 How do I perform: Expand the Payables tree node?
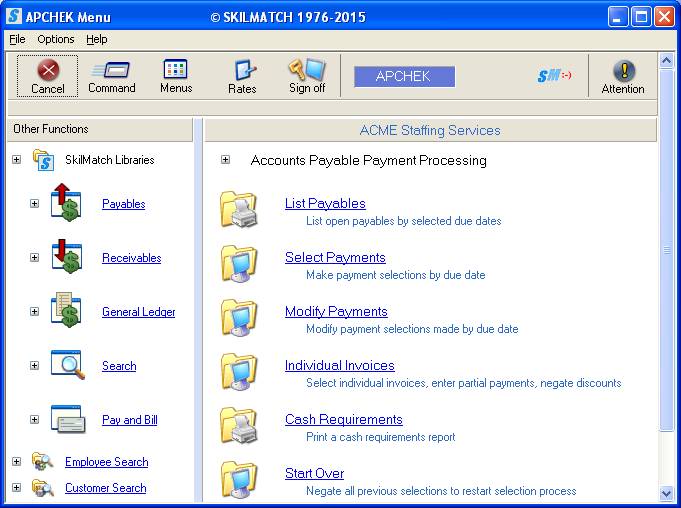pyautogui.click(x=34, y=203)
